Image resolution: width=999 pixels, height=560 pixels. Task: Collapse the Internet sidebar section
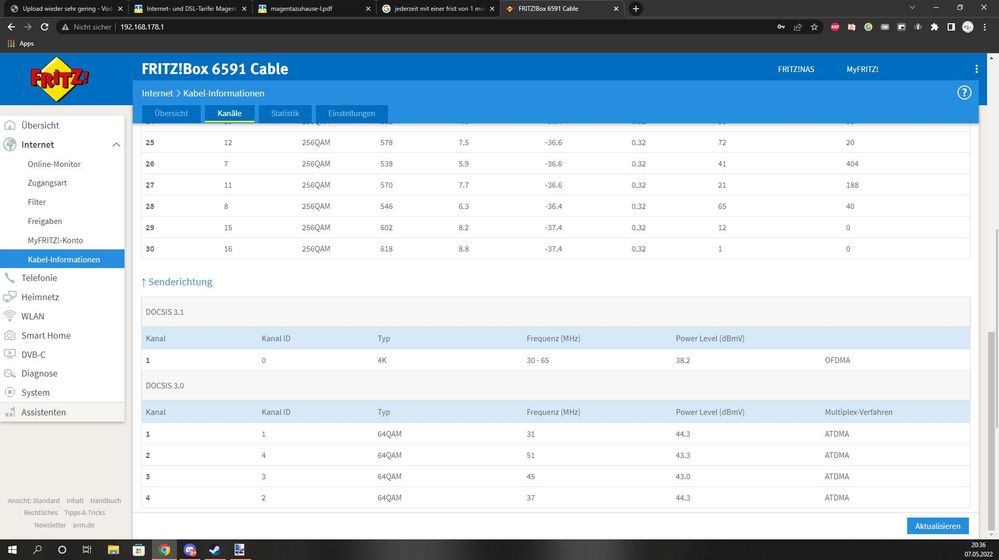pos(116,145)
